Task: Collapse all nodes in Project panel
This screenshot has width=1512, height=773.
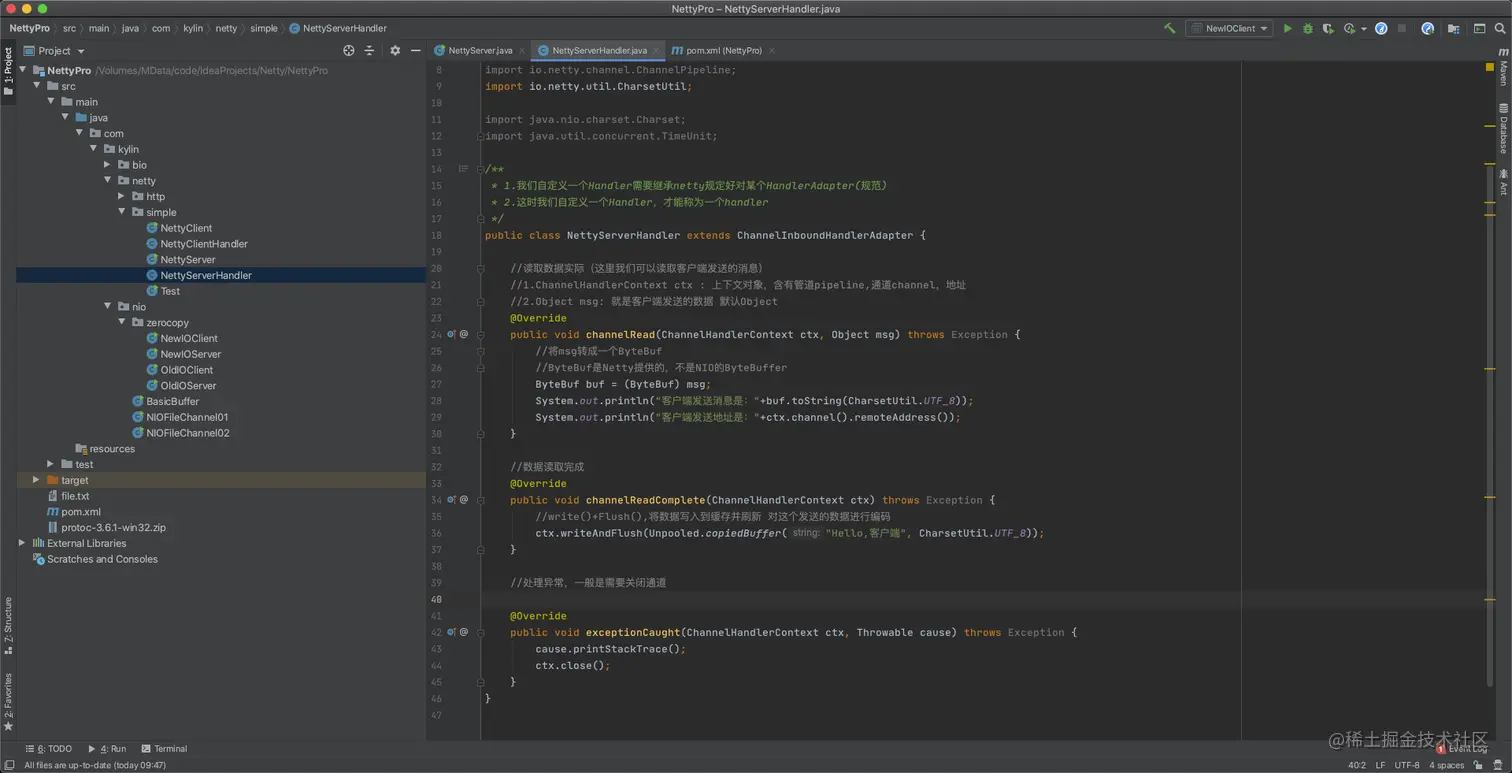Action: tap(369, 50)
